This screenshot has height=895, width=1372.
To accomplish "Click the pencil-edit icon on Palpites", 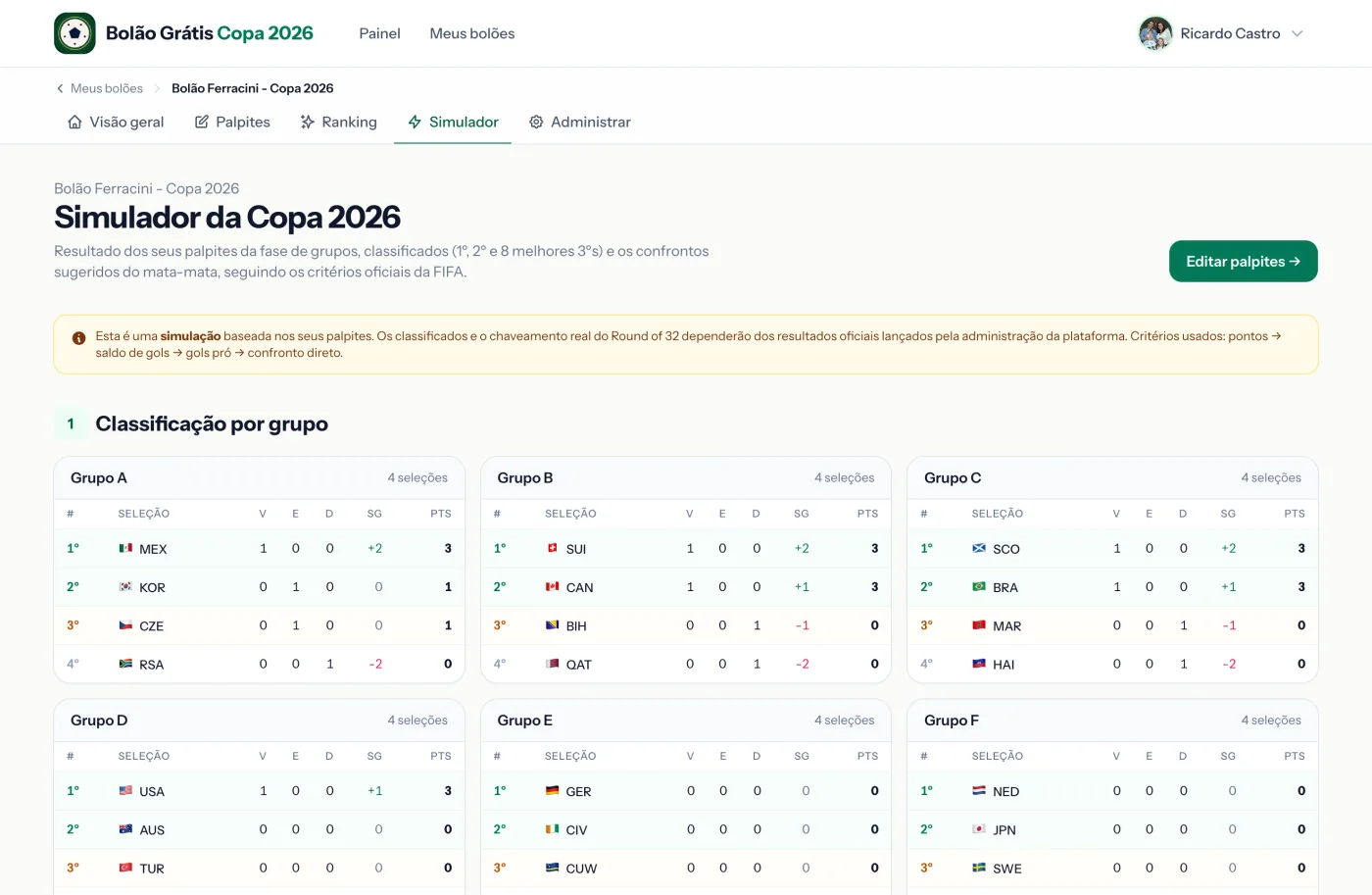I will [x=202, y=122].
